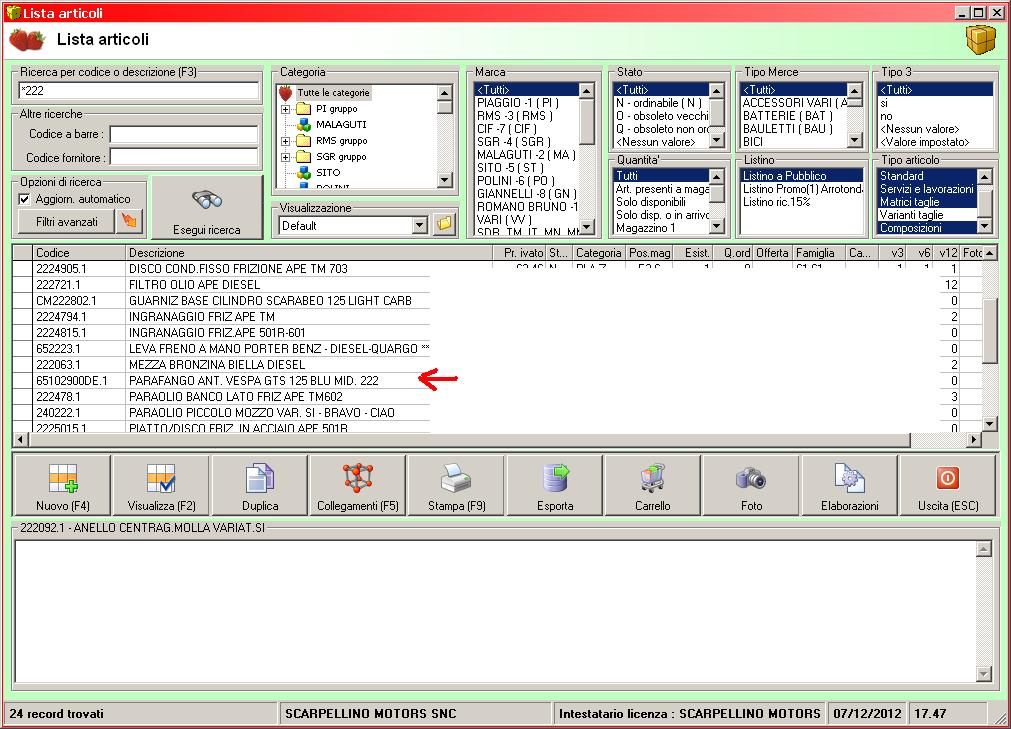This screenshot has height=729, width=1011.
Task: Select MALAGUTI -2 ( MA ) in Marca list
Action: pos(526,155)
